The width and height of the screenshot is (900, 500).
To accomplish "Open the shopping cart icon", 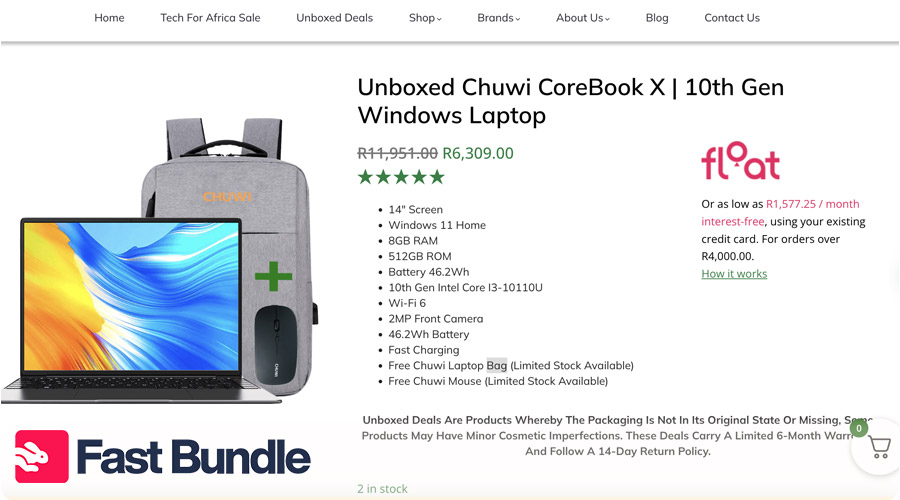I will (x=879, y=447).
